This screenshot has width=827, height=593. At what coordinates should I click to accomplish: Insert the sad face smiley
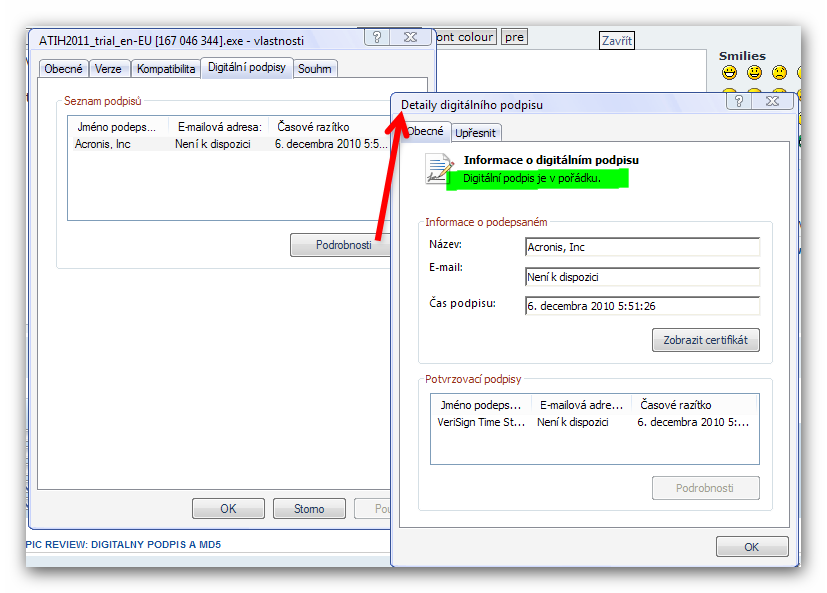coord(779,72)
